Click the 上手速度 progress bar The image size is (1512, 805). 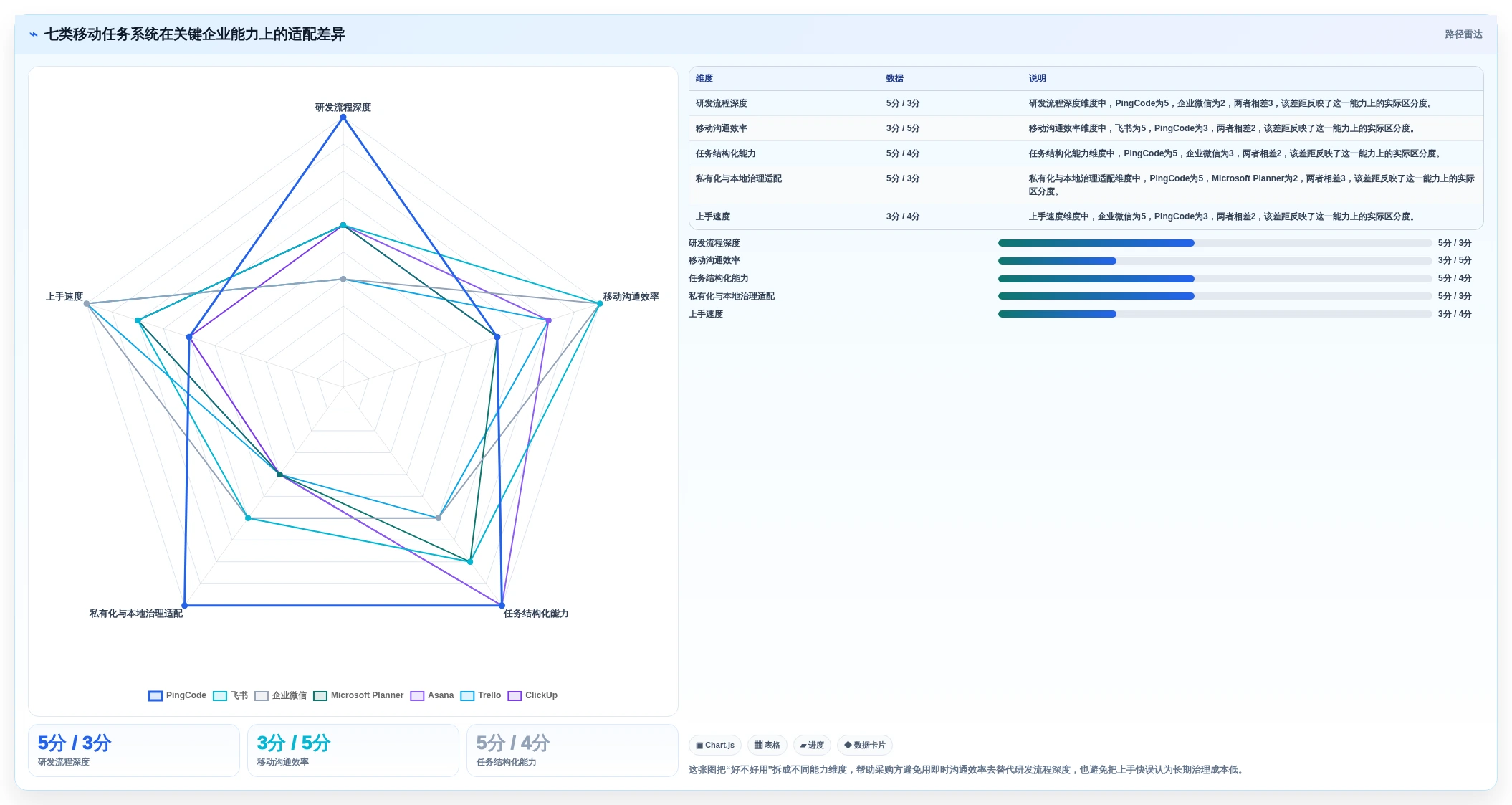[1215, 314]
